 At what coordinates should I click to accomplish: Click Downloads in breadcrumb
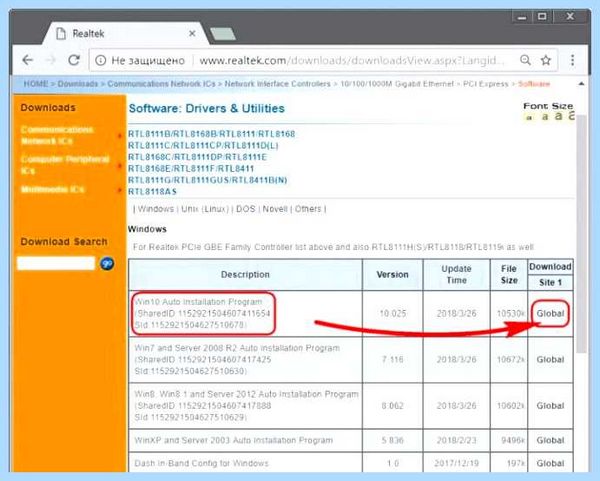78,84
